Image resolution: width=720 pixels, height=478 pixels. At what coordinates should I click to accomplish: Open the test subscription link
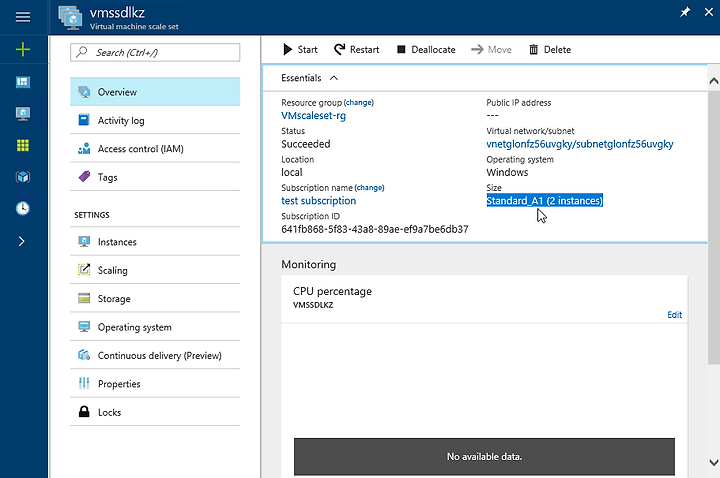(319, 201)
